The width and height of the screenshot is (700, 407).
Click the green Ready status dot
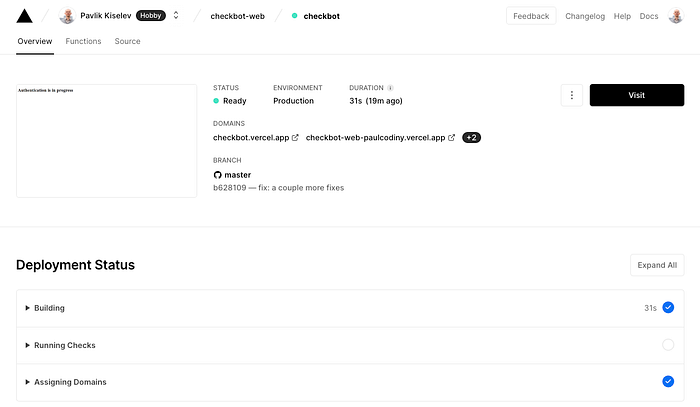pos(216,101)
